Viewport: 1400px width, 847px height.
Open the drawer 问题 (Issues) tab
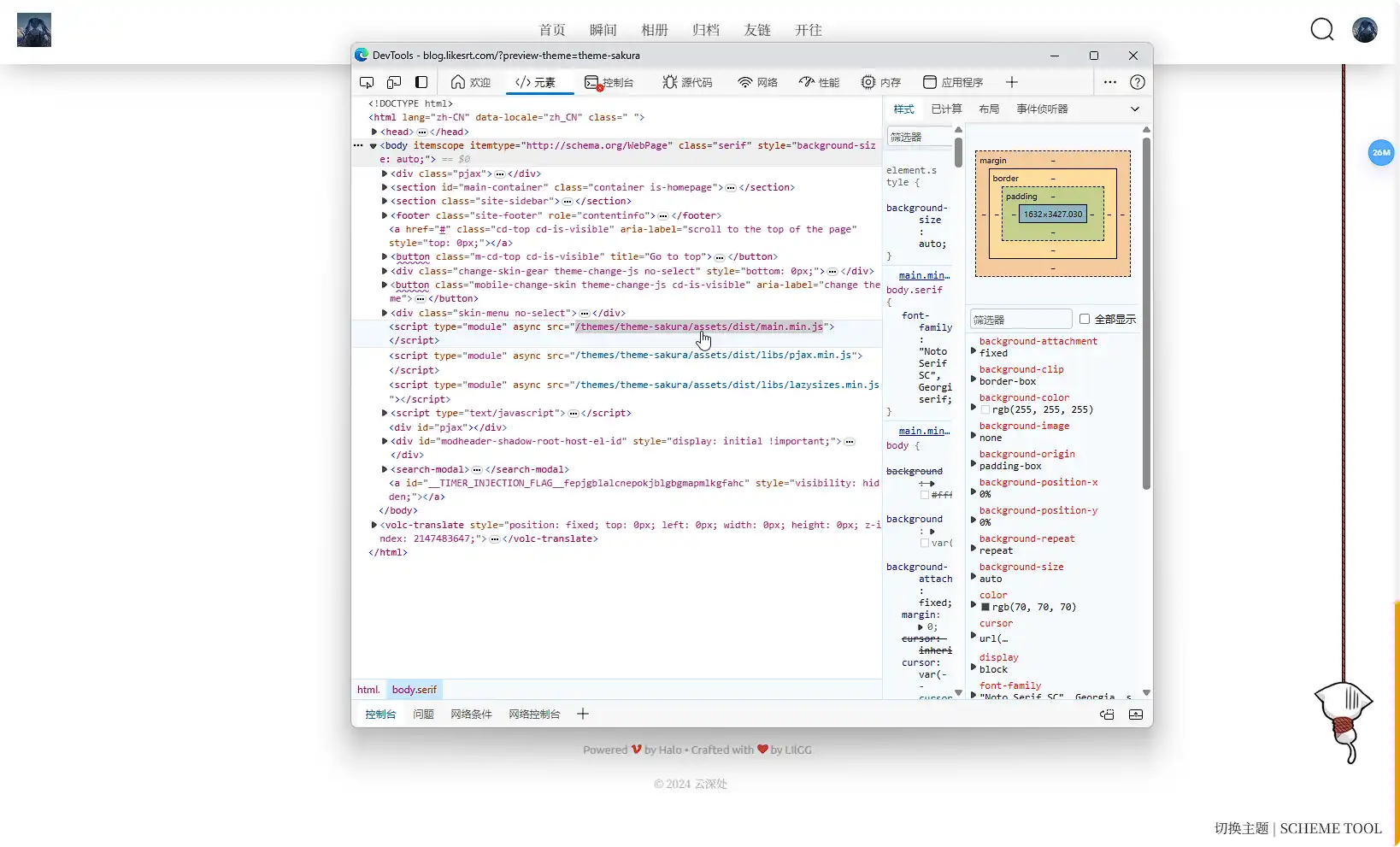[x=423, y=715]
